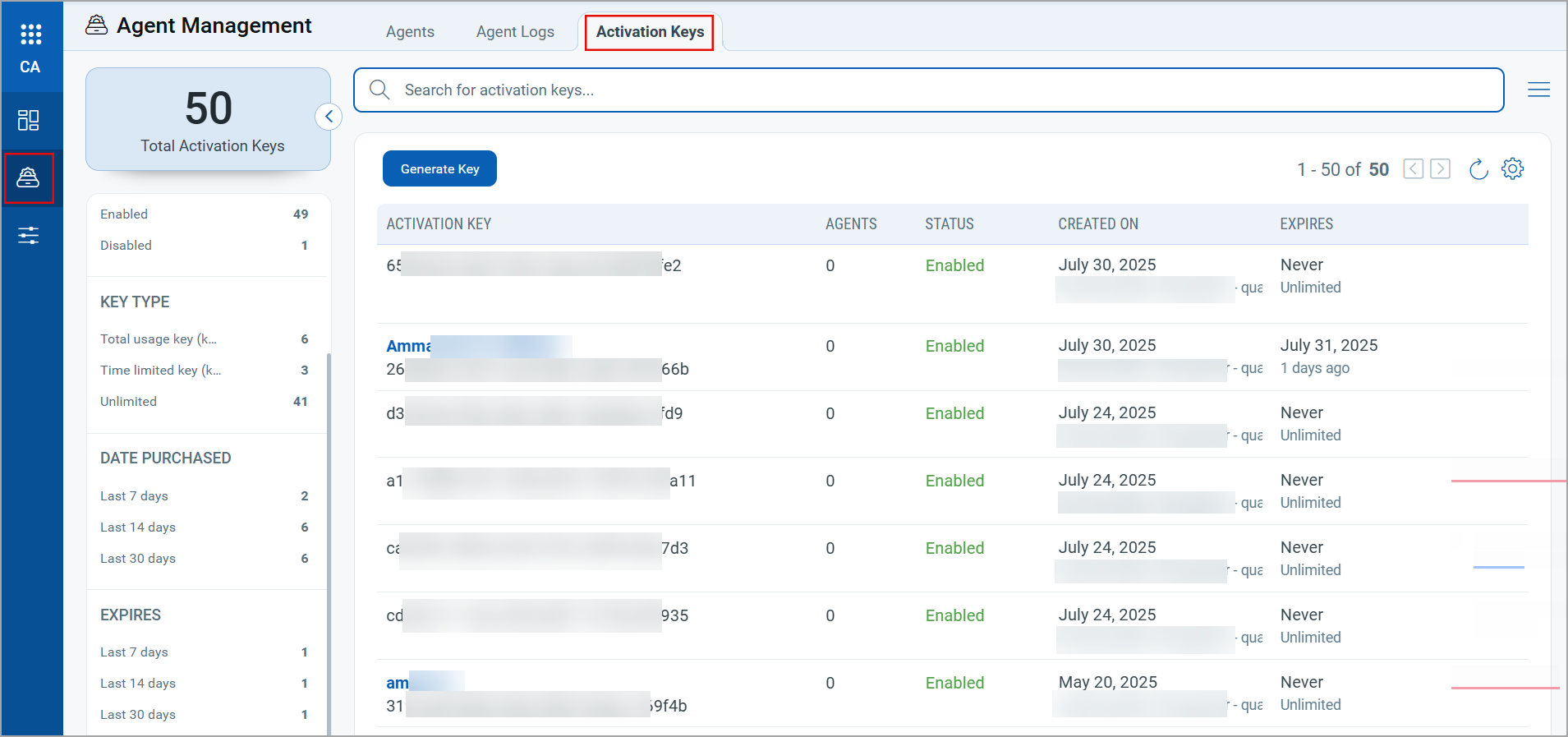Viewport: 1568px width, 737px height.
Task: Filter by Unlimited key type
Action: click(128, 402)
